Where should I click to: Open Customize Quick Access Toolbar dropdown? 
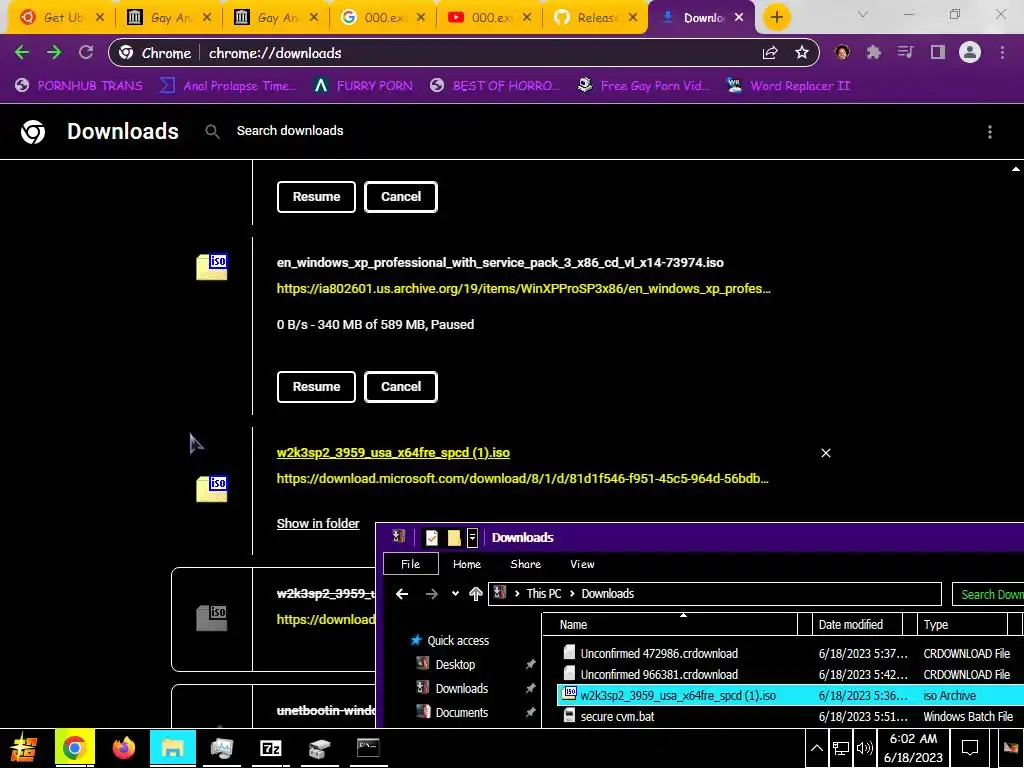click(472, 537)
